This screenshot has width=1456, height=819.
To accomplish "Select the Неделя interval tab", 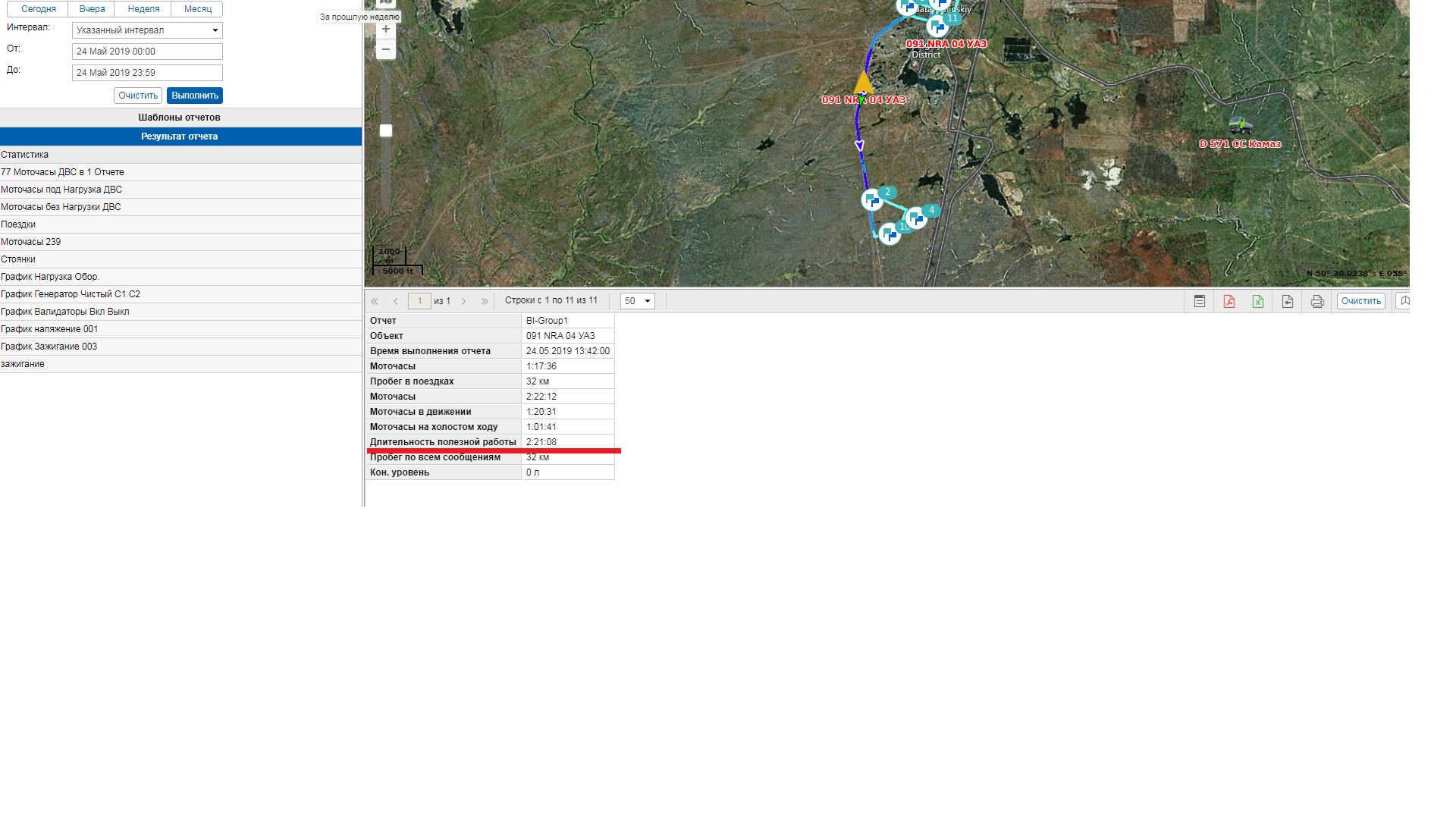I will tap(143, 9).
